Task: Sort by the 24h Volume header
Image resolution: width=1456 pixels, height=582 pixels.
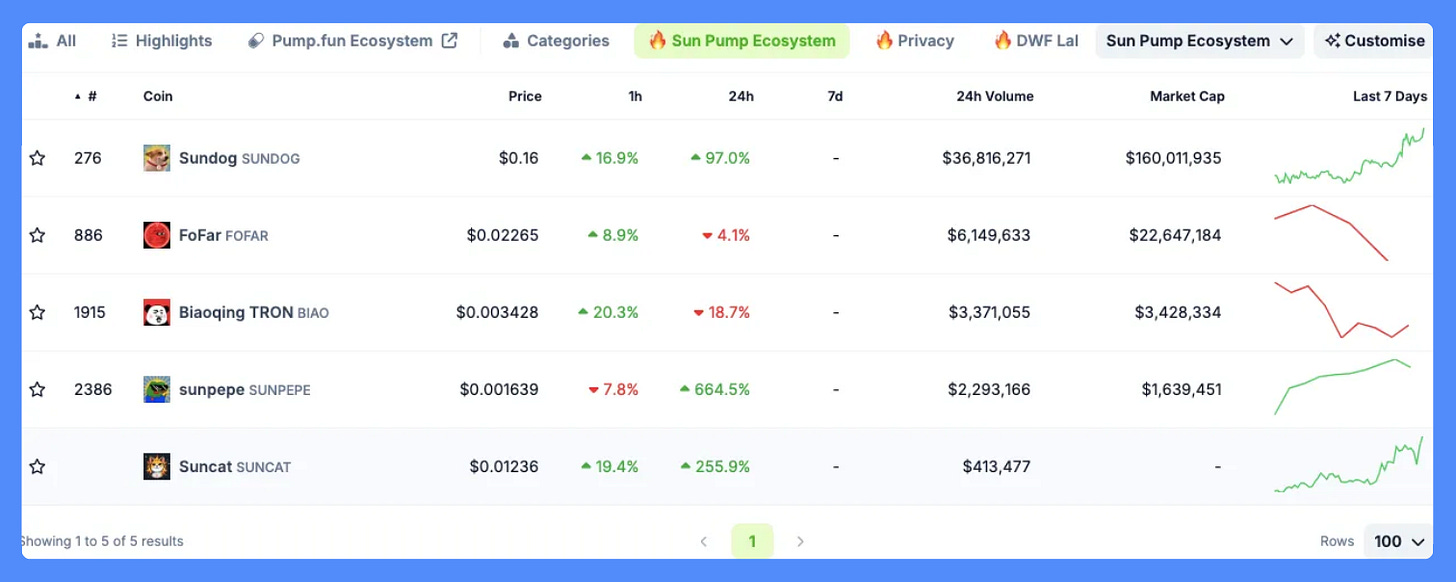Action: pyautogui.click(x=995, y=97)
